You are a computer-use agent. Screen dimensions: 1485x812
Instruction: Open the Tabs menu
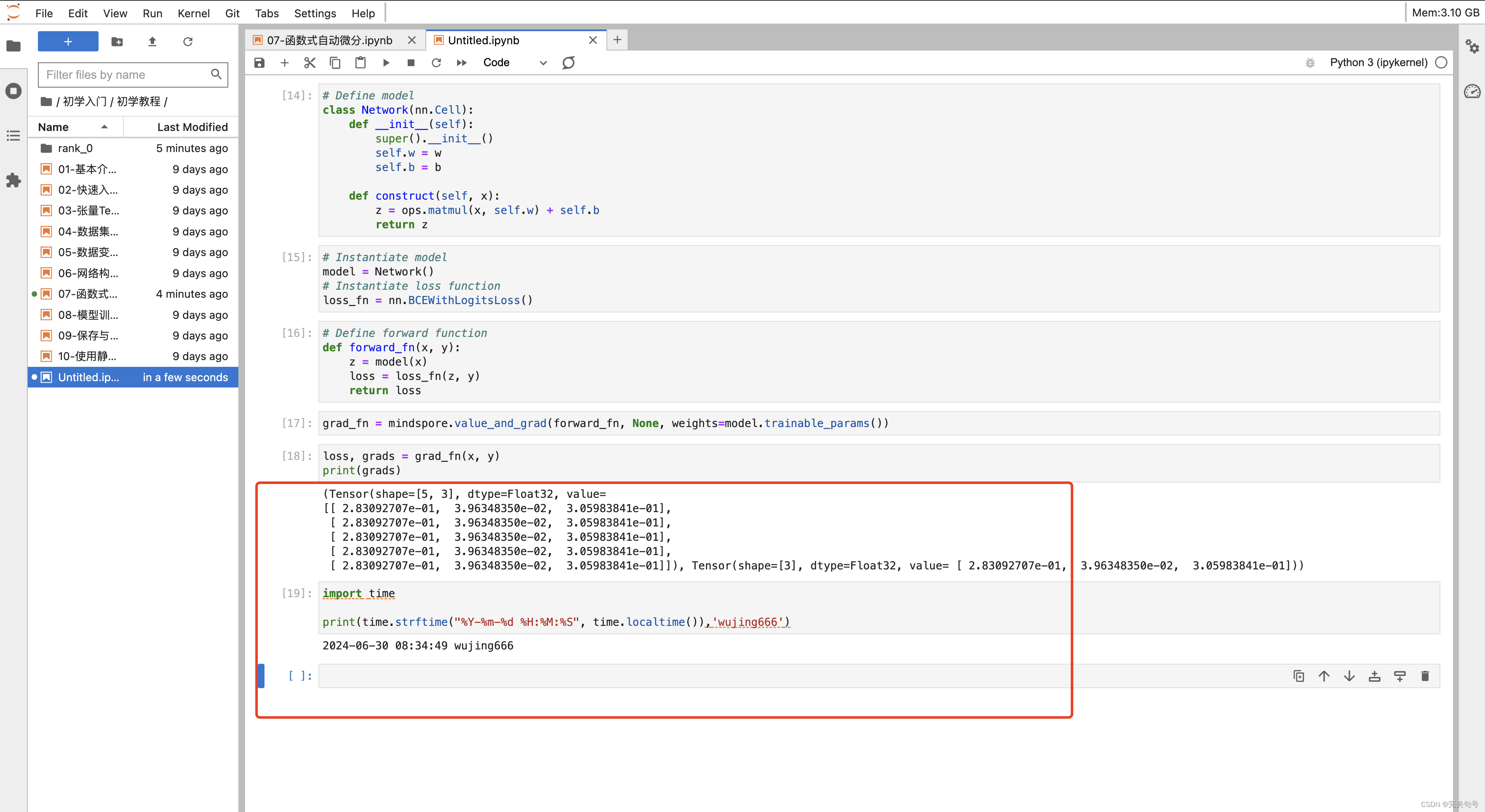266,13
